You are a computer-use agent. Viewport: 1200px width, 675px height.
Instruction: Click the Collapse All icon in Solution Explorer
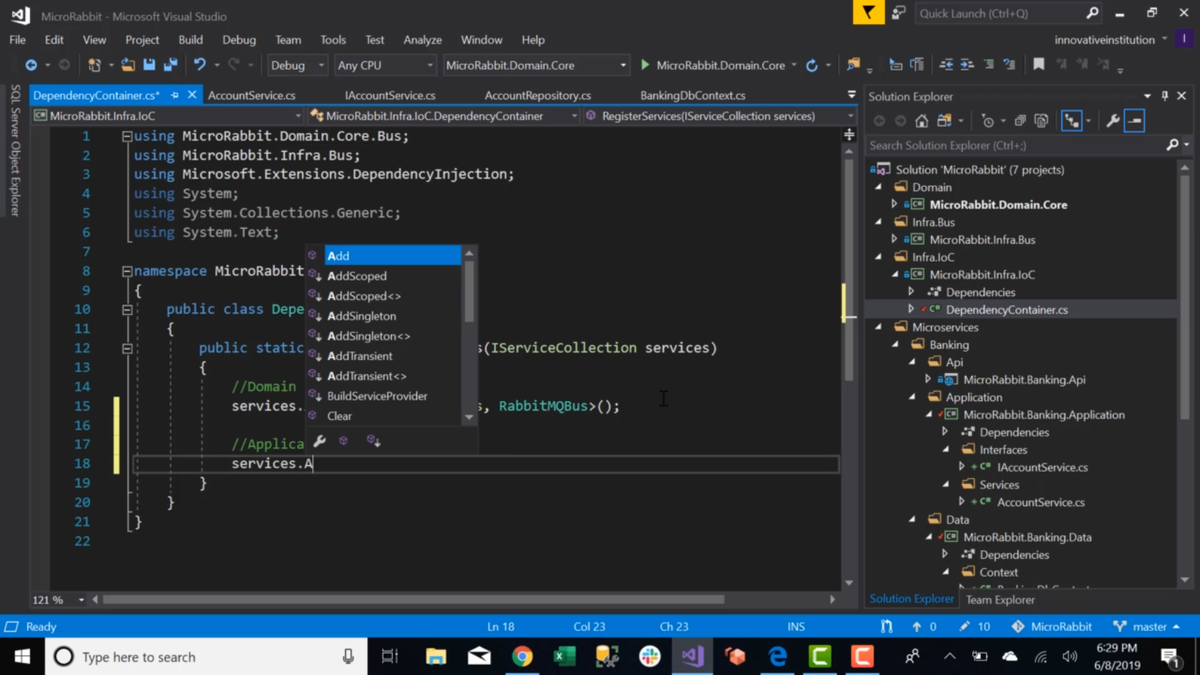[x=1020, y=121]
